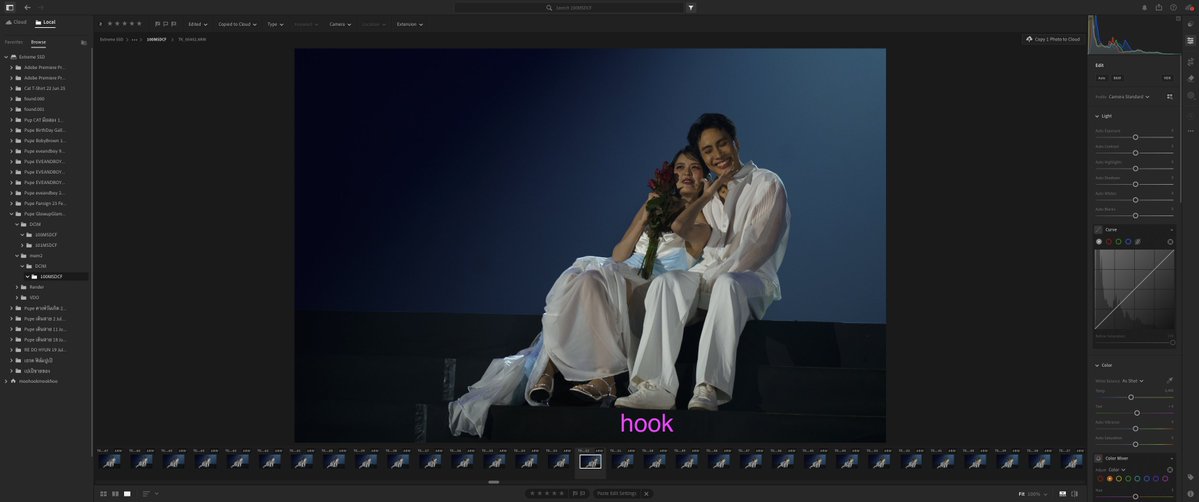
Task: Toggle the left panel layout icon
Action: (10, 8)
